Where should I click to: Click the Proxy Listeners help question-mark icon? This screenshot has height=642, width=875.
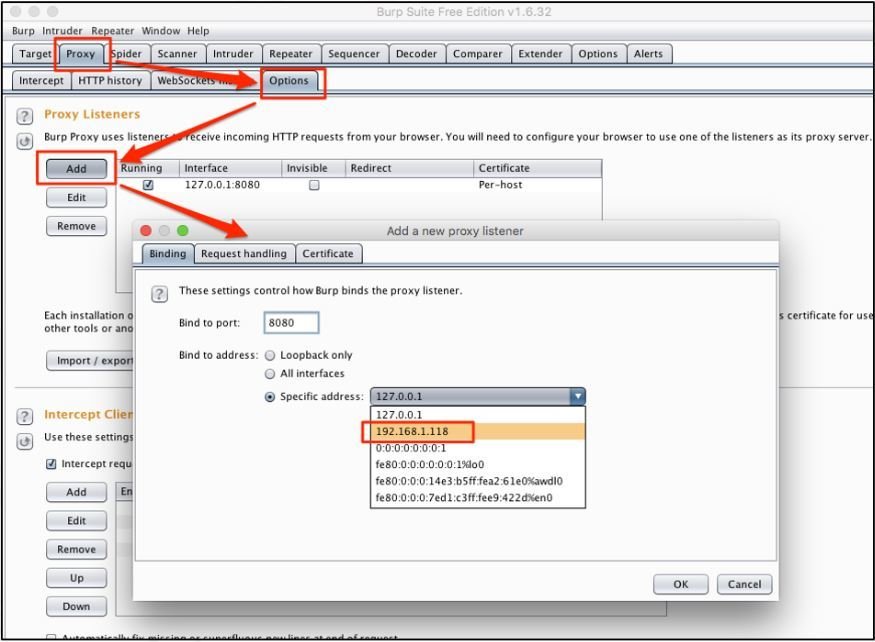tap(24, 116)
